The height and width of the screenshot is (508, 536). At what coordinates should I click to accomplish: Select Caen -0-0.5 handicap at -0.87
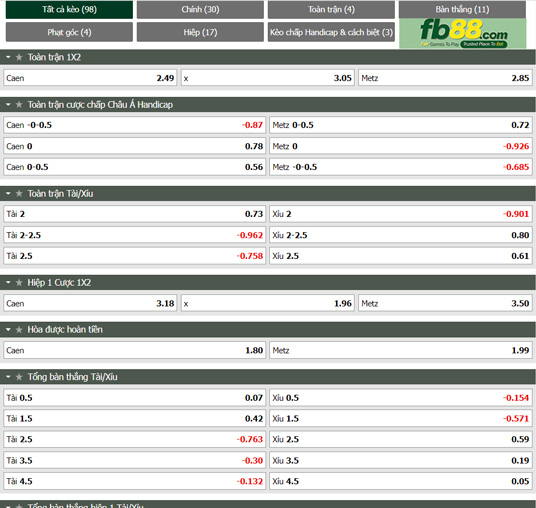coord(135,125)
